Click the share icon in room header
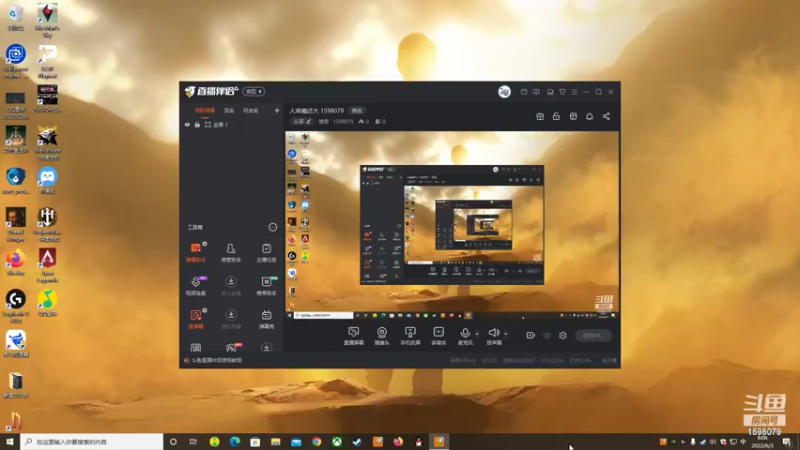Screen dimensions: 800x450 coord(606,116)
